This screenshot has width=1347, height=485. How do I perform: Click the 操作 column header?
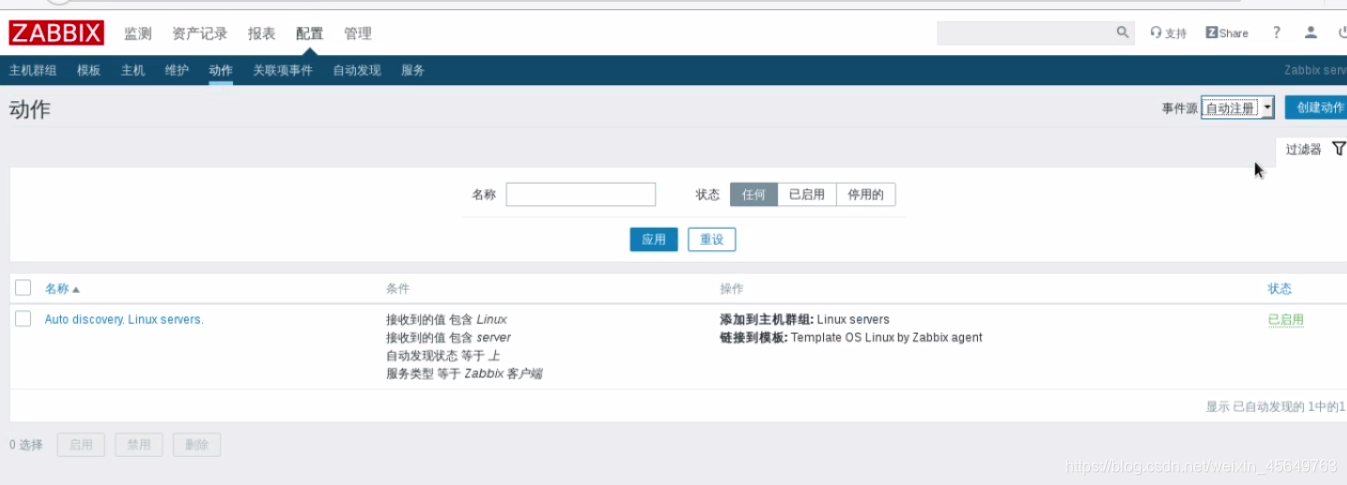pos(732,288)
